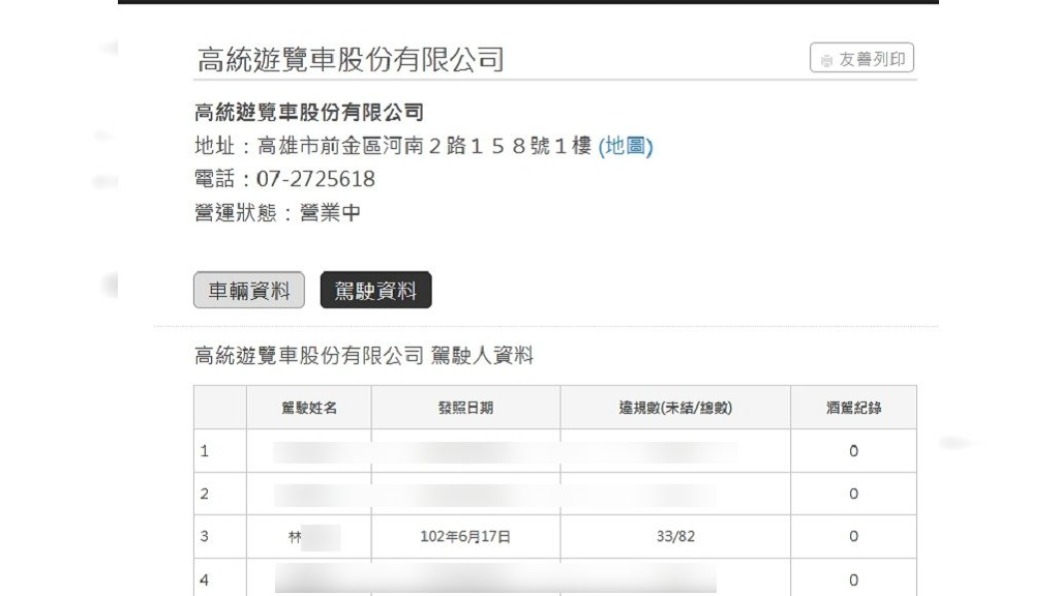
Task: Select the violations cell 33/82
Action: tap(675, 537)
